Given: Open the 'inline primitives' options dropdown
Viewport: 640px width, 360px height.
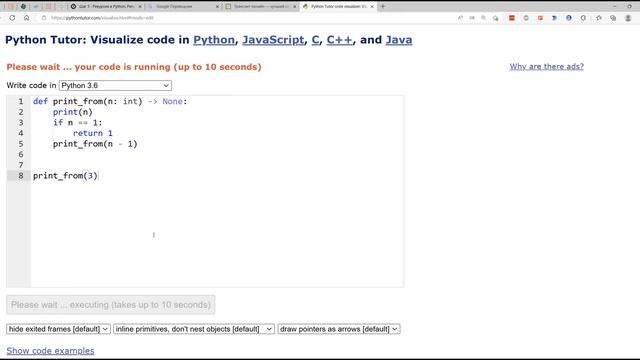Looking at the screenshot, I should (194, 329).
